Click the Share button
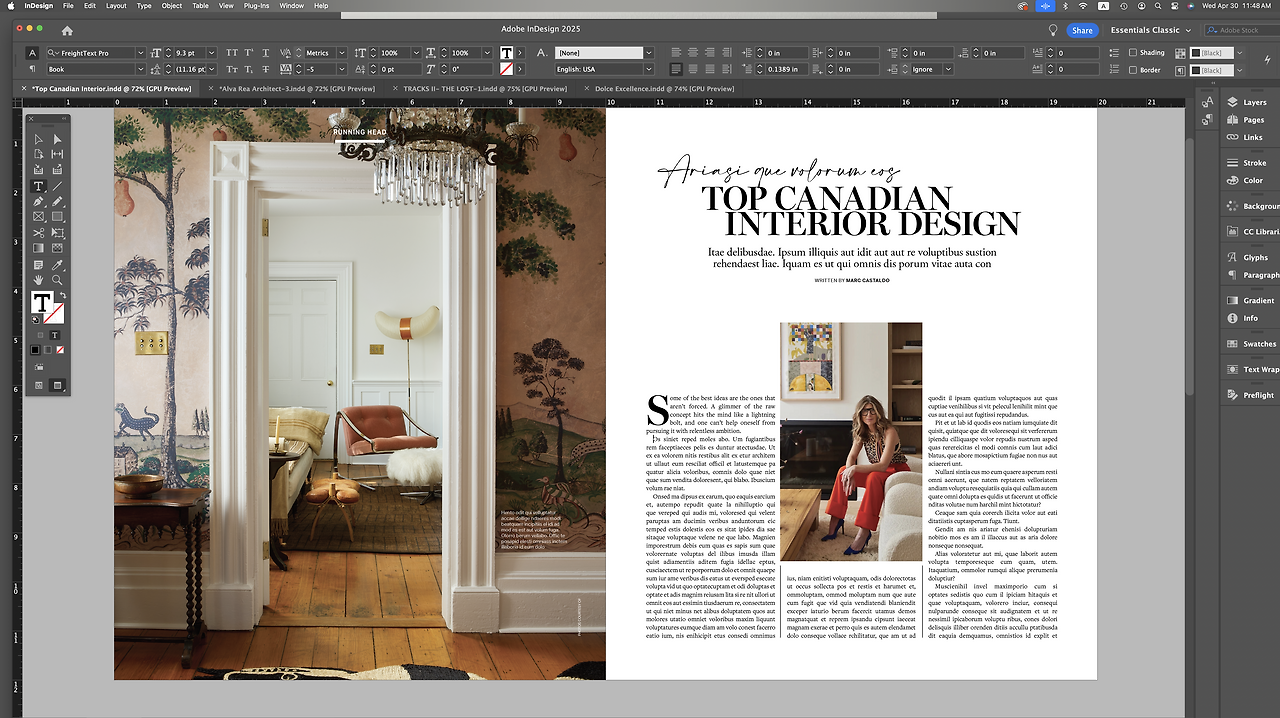This screenshot has width=1280, height=718. [x=1082, y=30]
